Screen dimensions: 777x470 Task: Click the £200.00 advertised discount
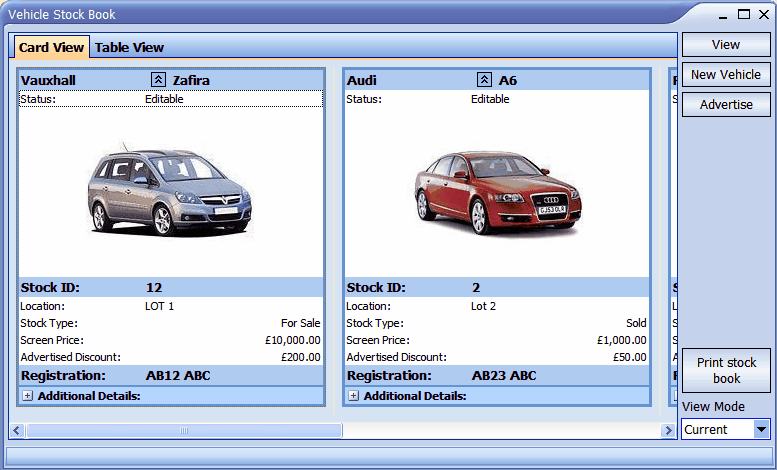301,357
